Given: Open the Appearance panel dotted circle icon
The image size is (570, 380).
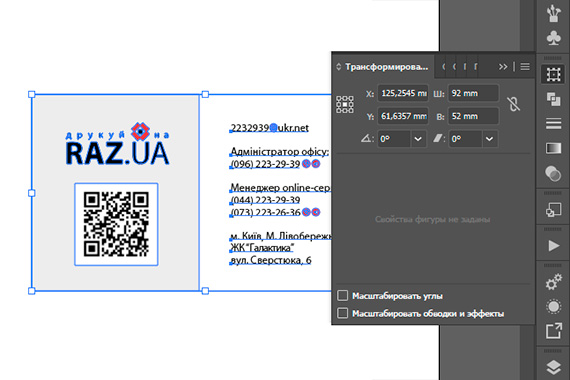Looking at the screenshot, I should point(553,307).
